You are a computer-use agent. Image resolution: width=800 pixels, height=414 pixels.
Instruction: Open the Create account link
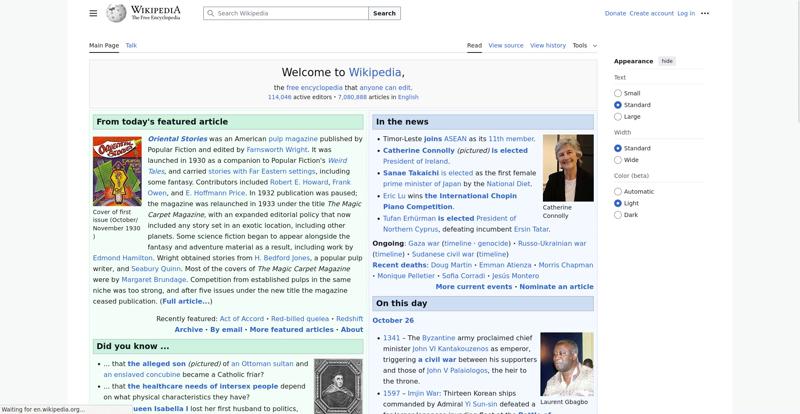tap(651, 14)
